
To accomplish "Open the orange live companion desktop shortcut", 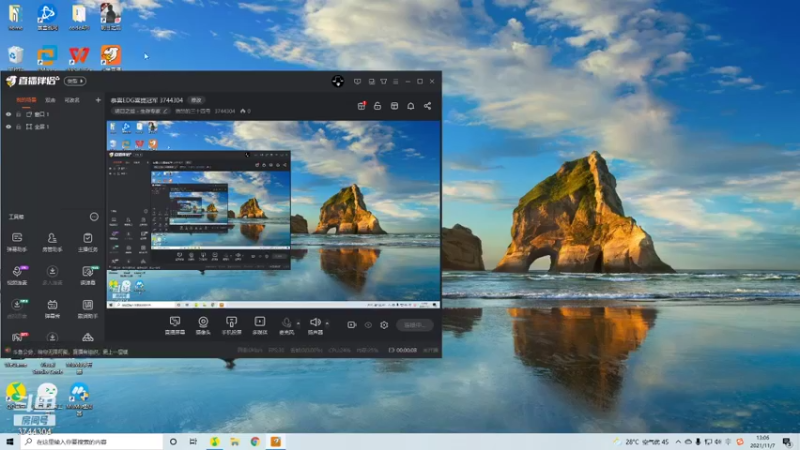I will (111, 57).
